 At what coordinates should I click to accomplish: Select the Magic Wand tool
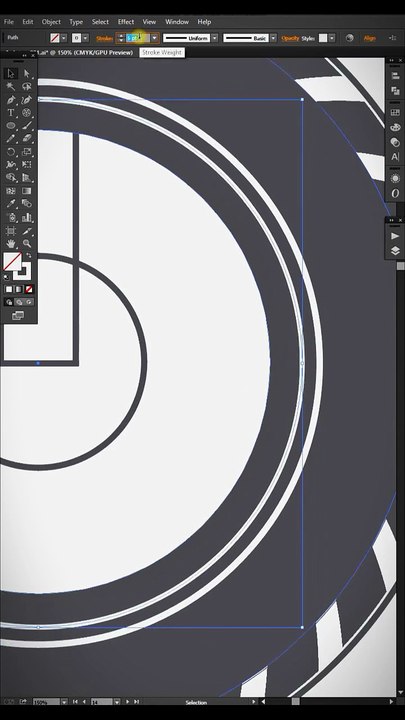[11, 87]
